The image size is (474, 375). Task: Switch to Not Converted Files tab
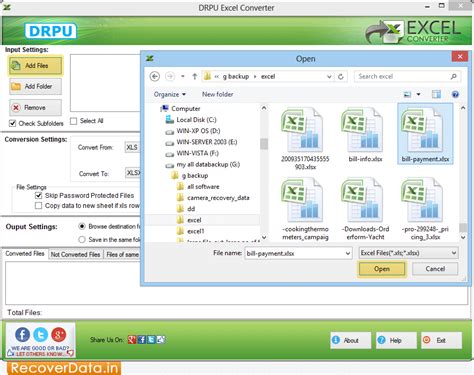tap(75, 254)
